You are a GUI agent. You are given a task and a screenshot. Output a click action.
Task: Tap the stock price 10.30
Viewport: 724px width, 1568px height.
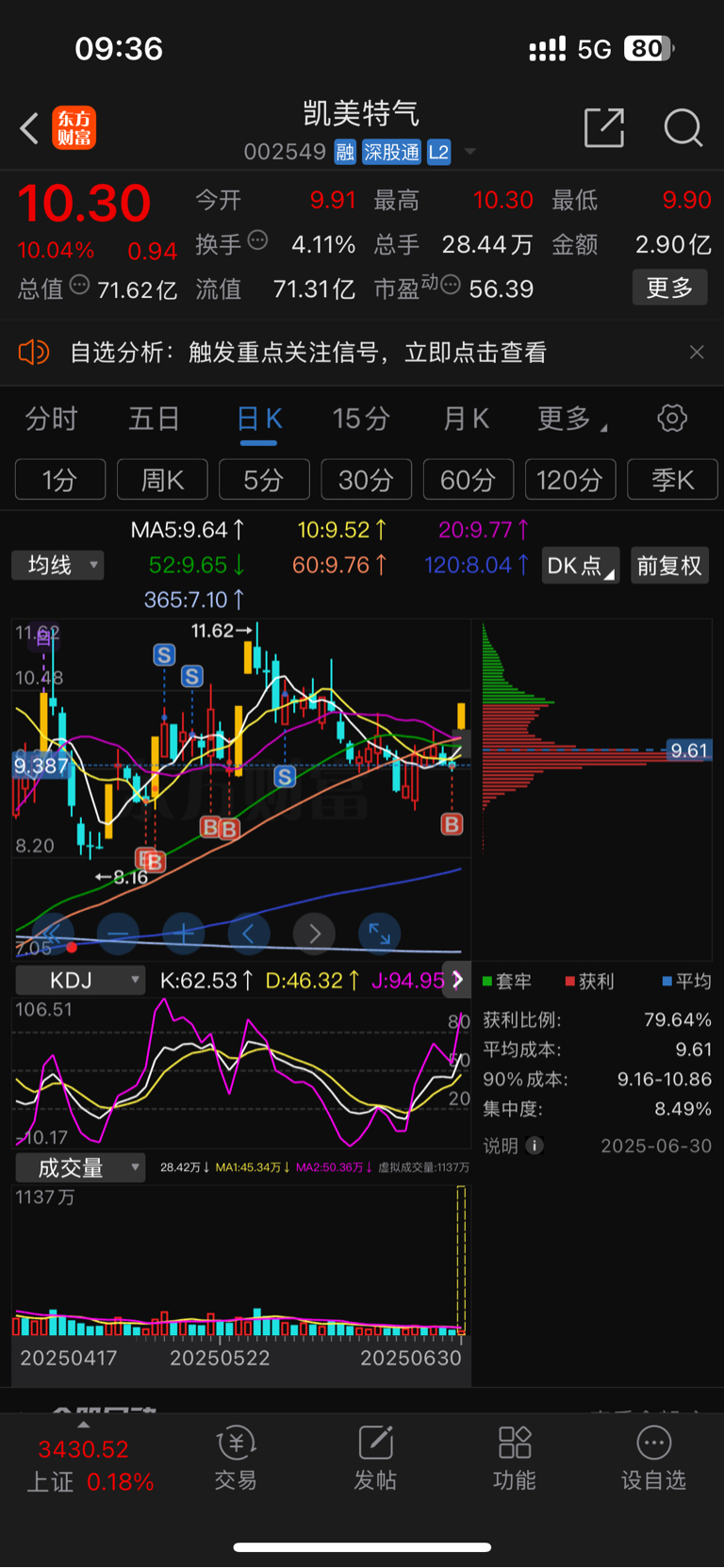[x=84, y=203]
